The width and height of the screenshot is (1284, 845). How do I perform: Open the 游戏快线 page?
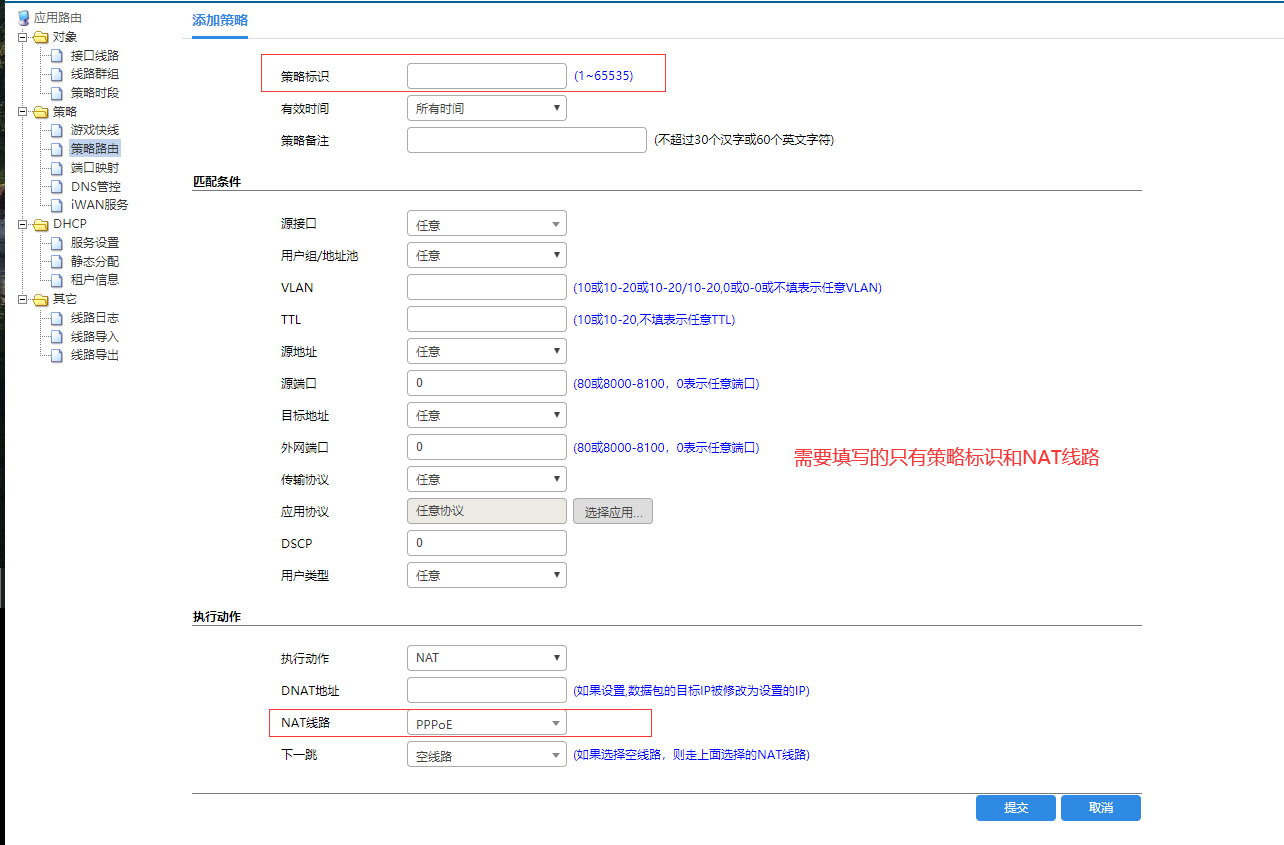95,130
